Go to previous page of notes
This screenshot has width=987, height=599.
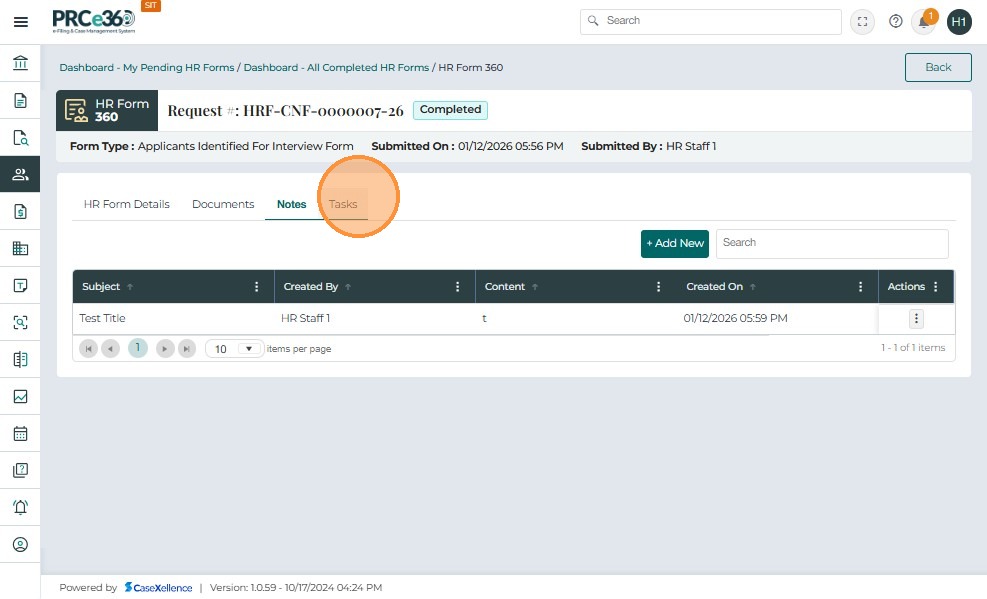tap(110, 349)
